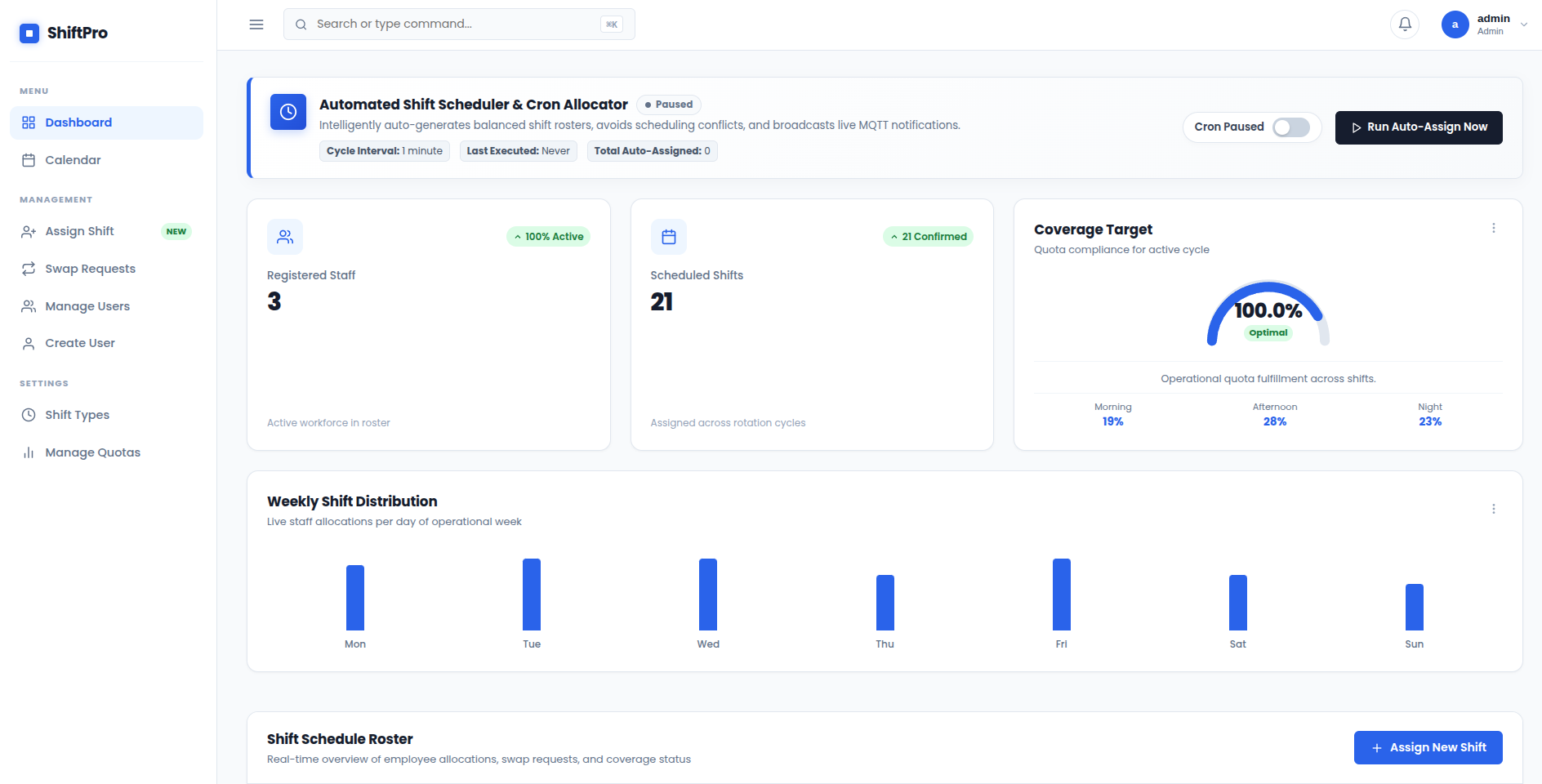Screen dimensions: 1542x784
Task: Click the Sunday bar in weekly chart
Action: (1414, 607)
